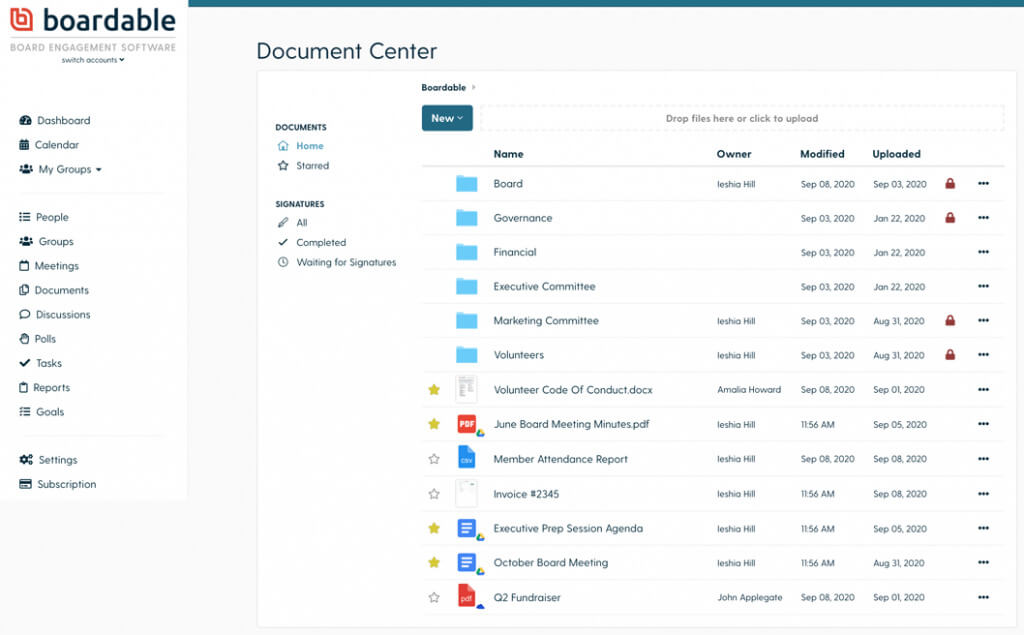Open the options menu for Q2 Fundraiser
The height and width of the screenshot is (635, 1024).
984,597
